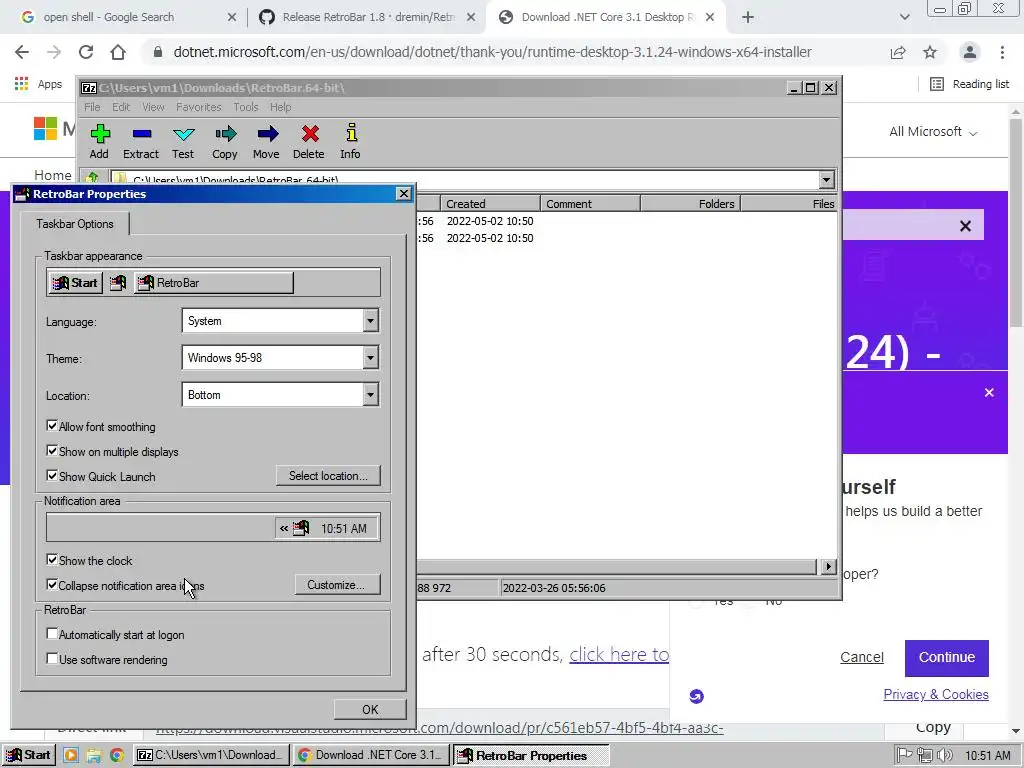Select the Taskbar Options tab
The image size is (1024, 768).
(x=75, y=224)
